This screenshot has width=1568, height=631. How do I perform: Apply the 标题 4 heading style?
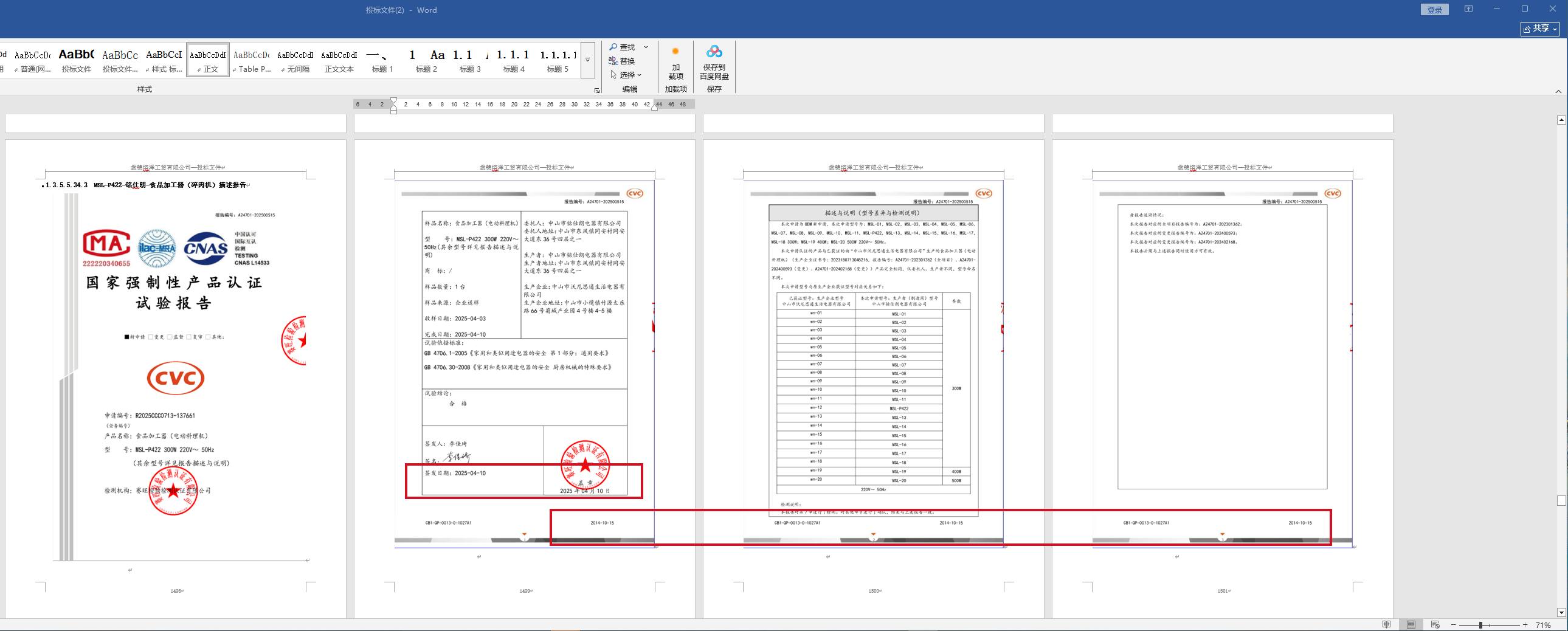514,60
